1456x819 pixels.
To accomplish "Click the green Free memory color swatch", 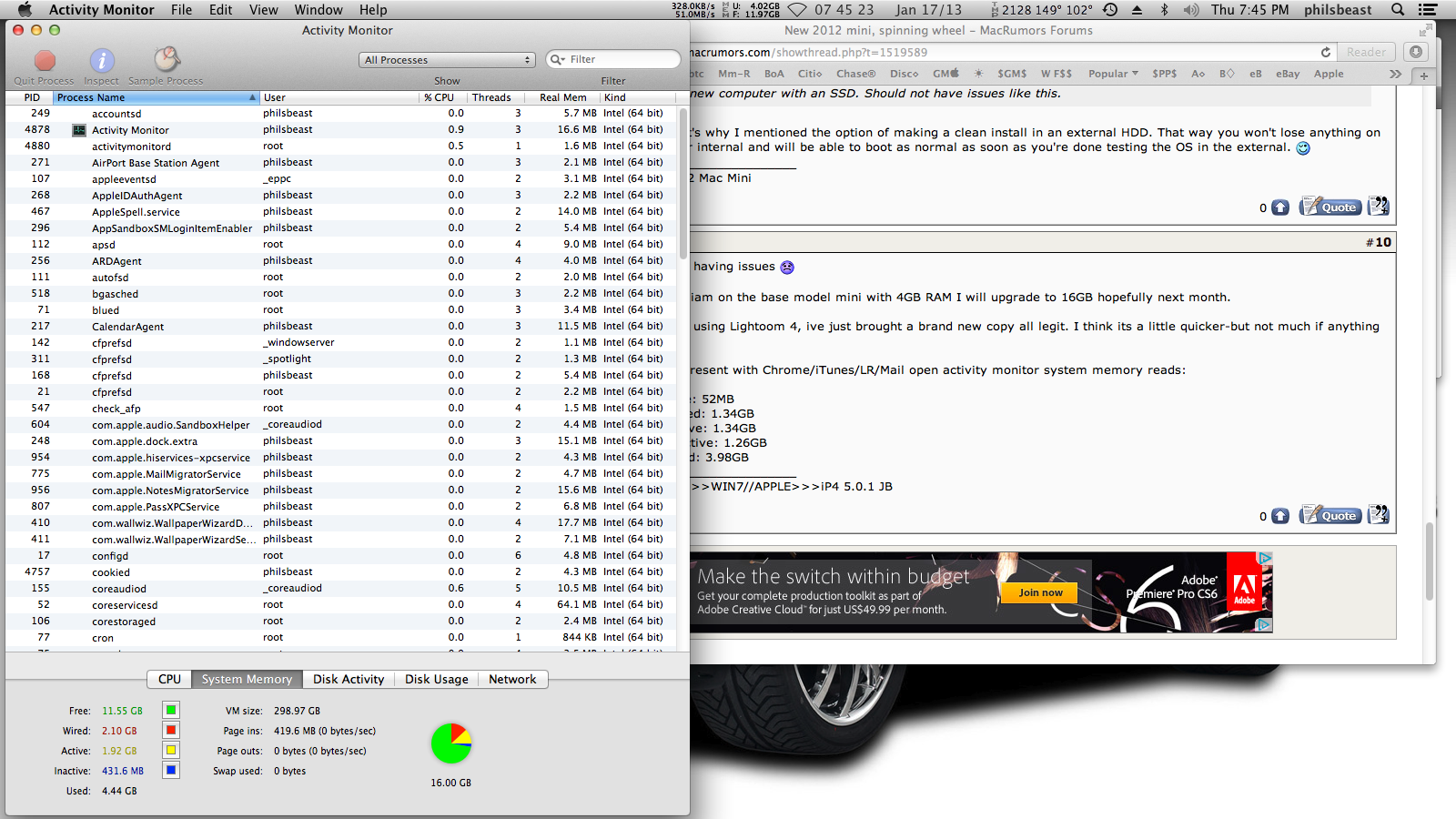I will [x=171, y=710].
